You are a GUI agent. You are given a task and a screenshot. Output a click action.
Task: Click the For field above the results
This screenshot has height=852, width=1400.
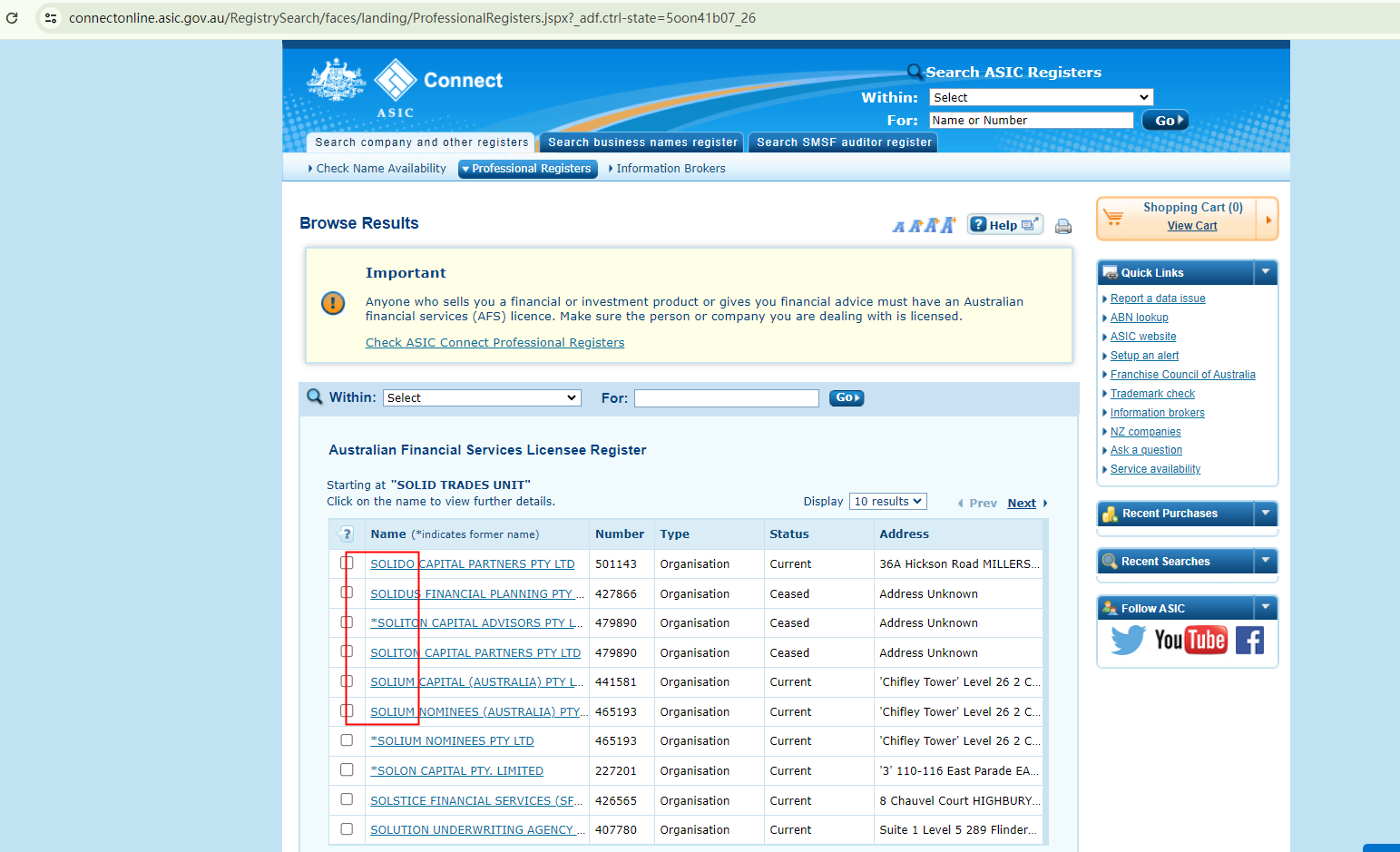tap(727, 398)
